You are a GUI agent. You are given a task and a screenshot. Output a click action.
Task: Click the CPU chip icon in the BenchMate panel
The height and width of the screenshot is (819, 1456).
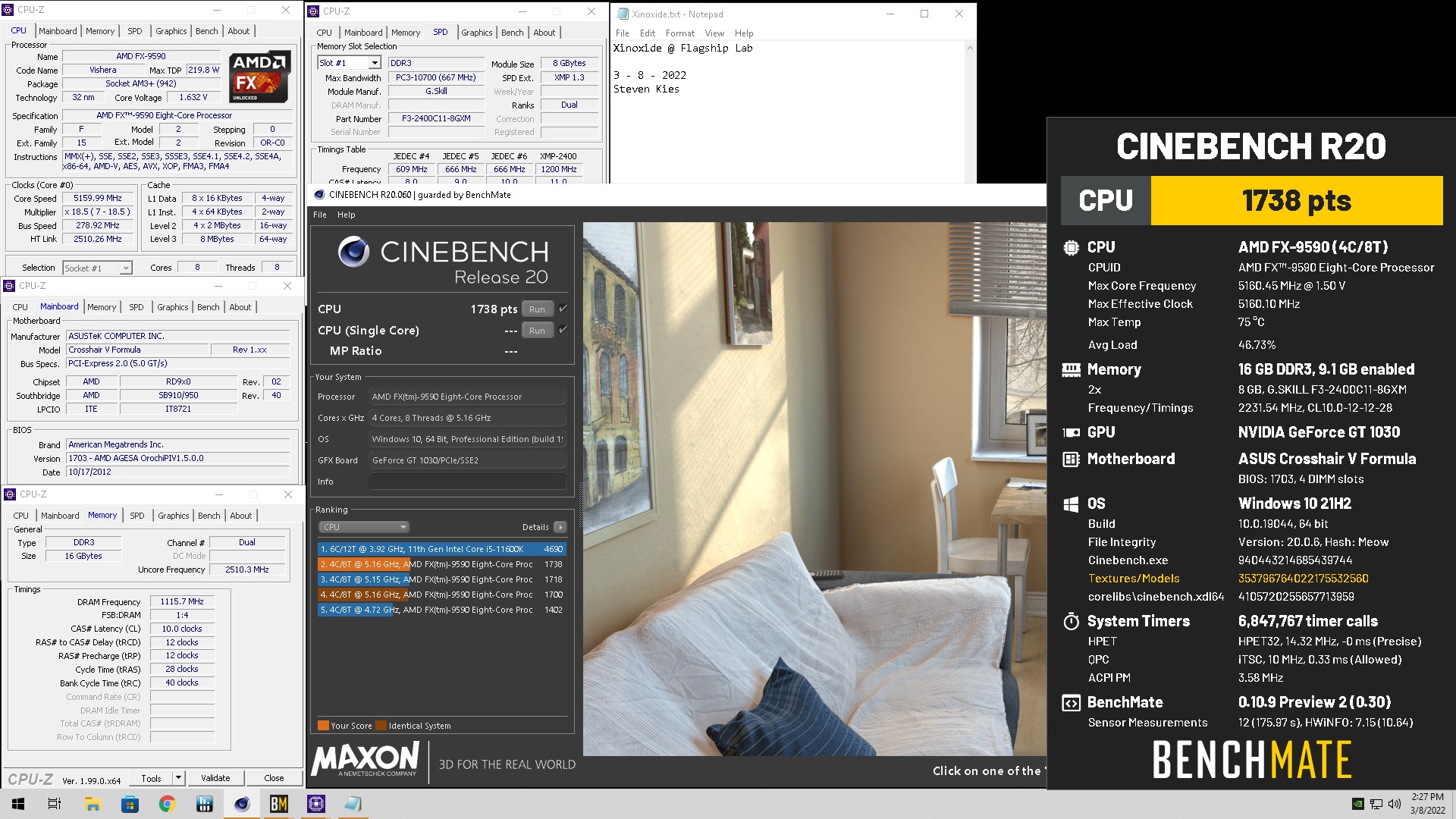click(1071, 247)
